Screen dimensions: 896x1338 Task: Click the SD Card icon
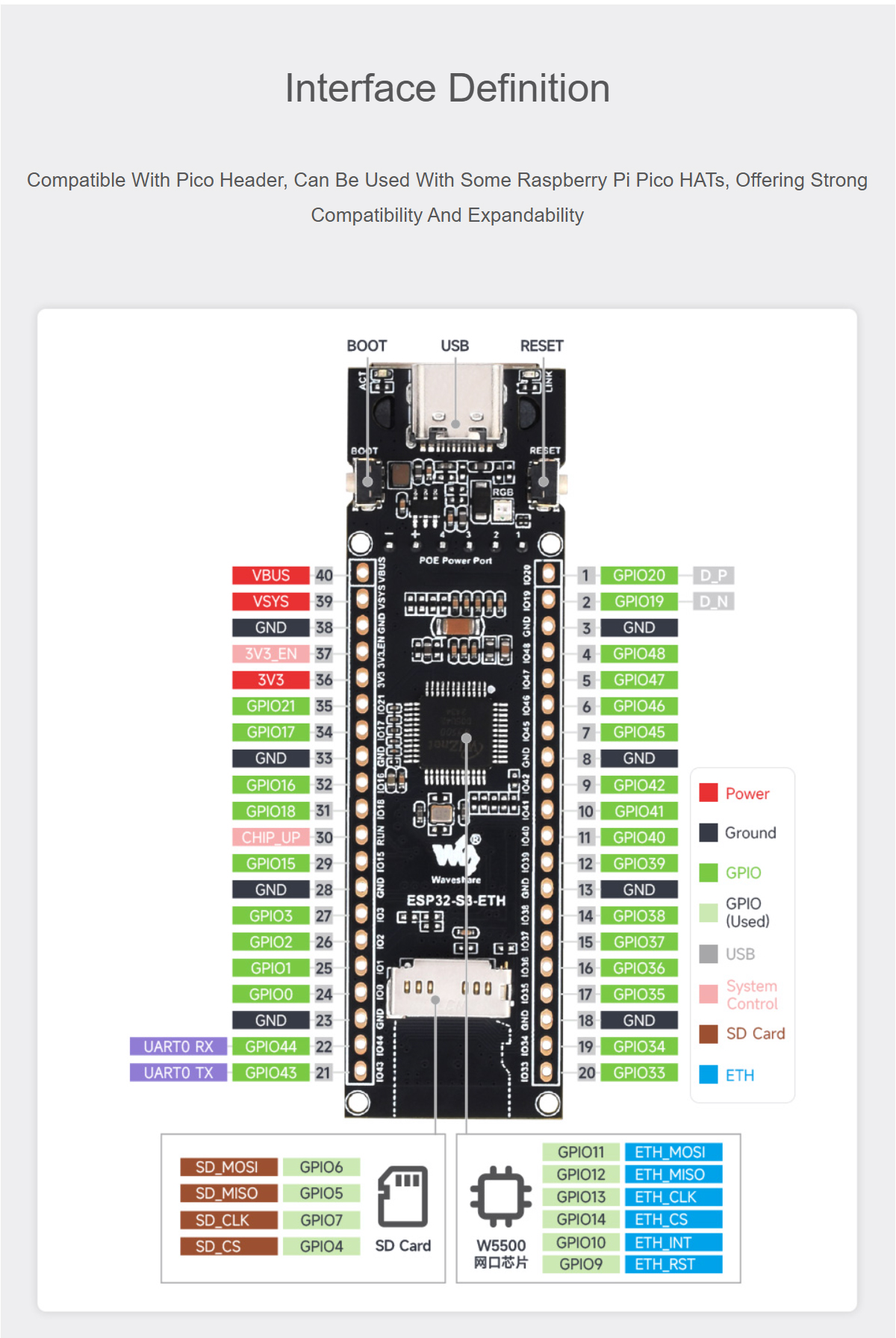[x=402, y=1197]
